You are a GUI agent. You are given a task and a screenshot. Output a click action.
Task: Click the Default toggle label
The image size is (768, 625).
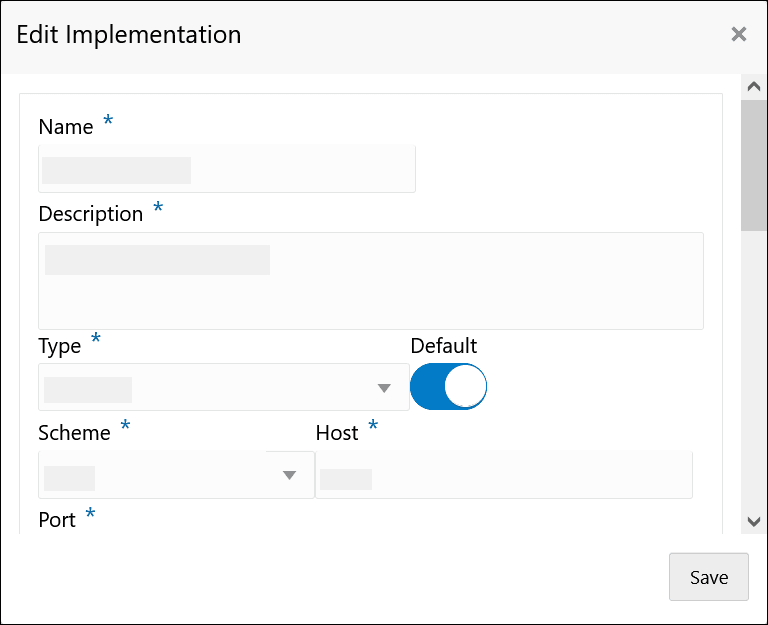click(444, 346)
